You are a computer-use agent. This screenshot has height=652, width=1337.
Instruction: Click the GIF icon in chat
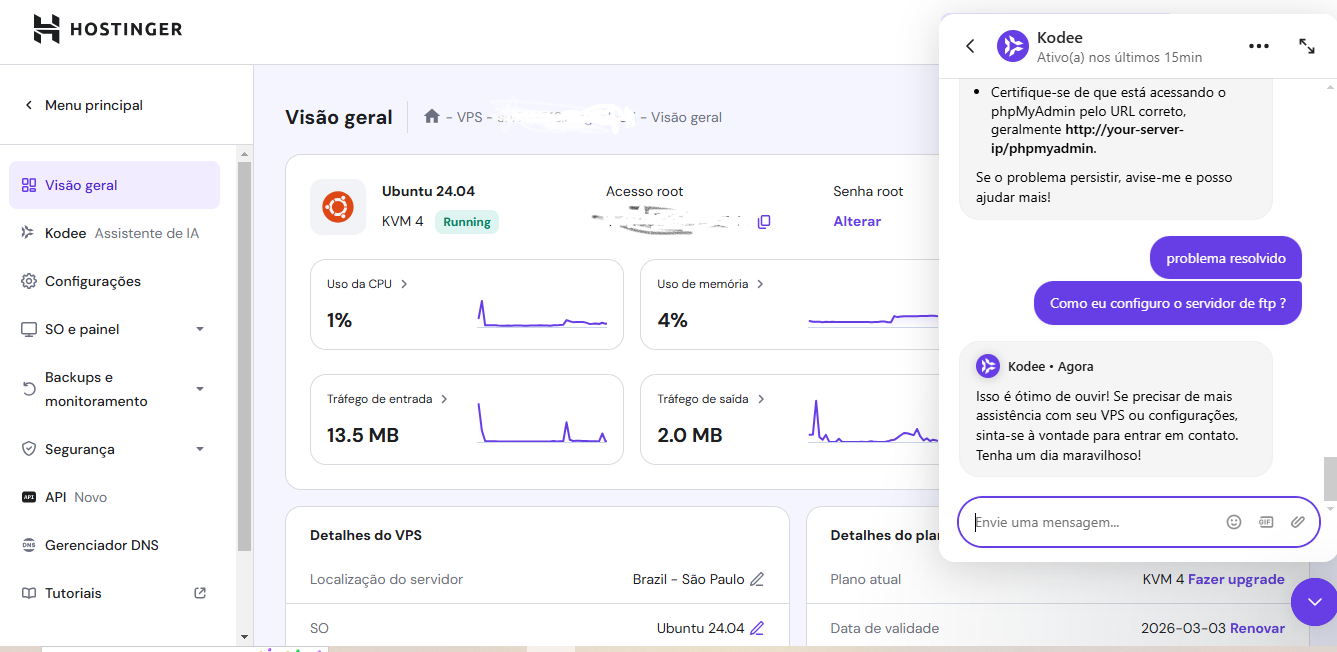(1266, 522)
